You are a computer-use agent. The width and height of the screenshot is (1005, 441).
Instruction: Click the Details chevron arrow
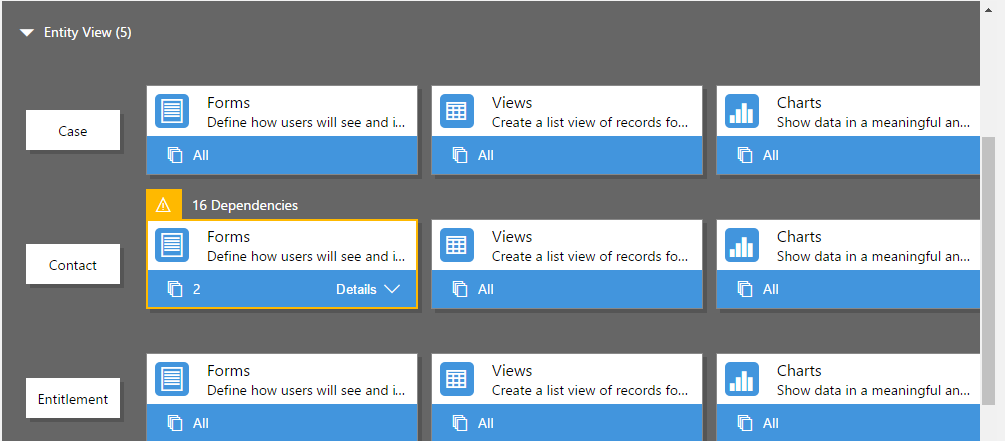click(392, 289)
